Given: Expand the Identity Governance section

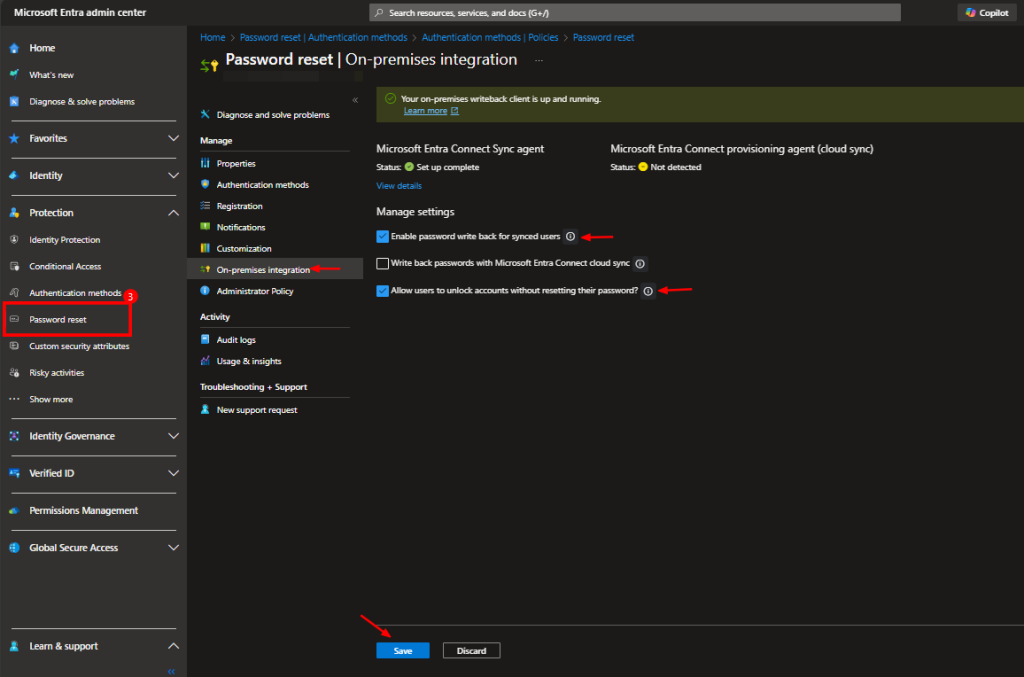Looking at the screenshot, I should (173, 436).
